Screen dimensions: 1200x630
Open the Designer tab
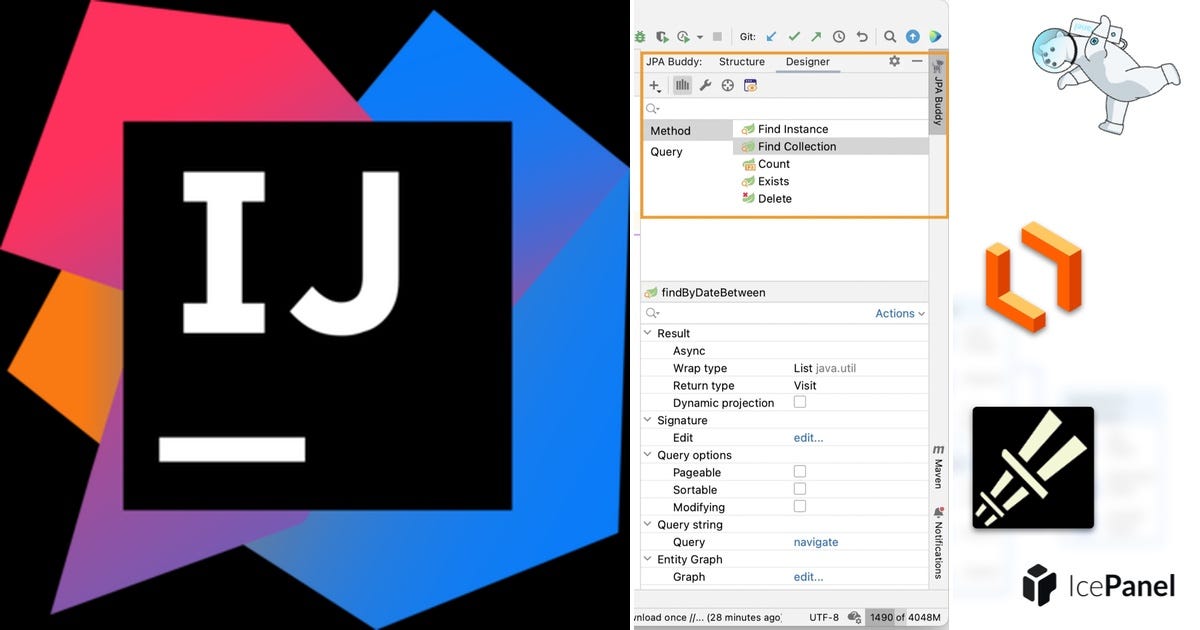[807, 61]
